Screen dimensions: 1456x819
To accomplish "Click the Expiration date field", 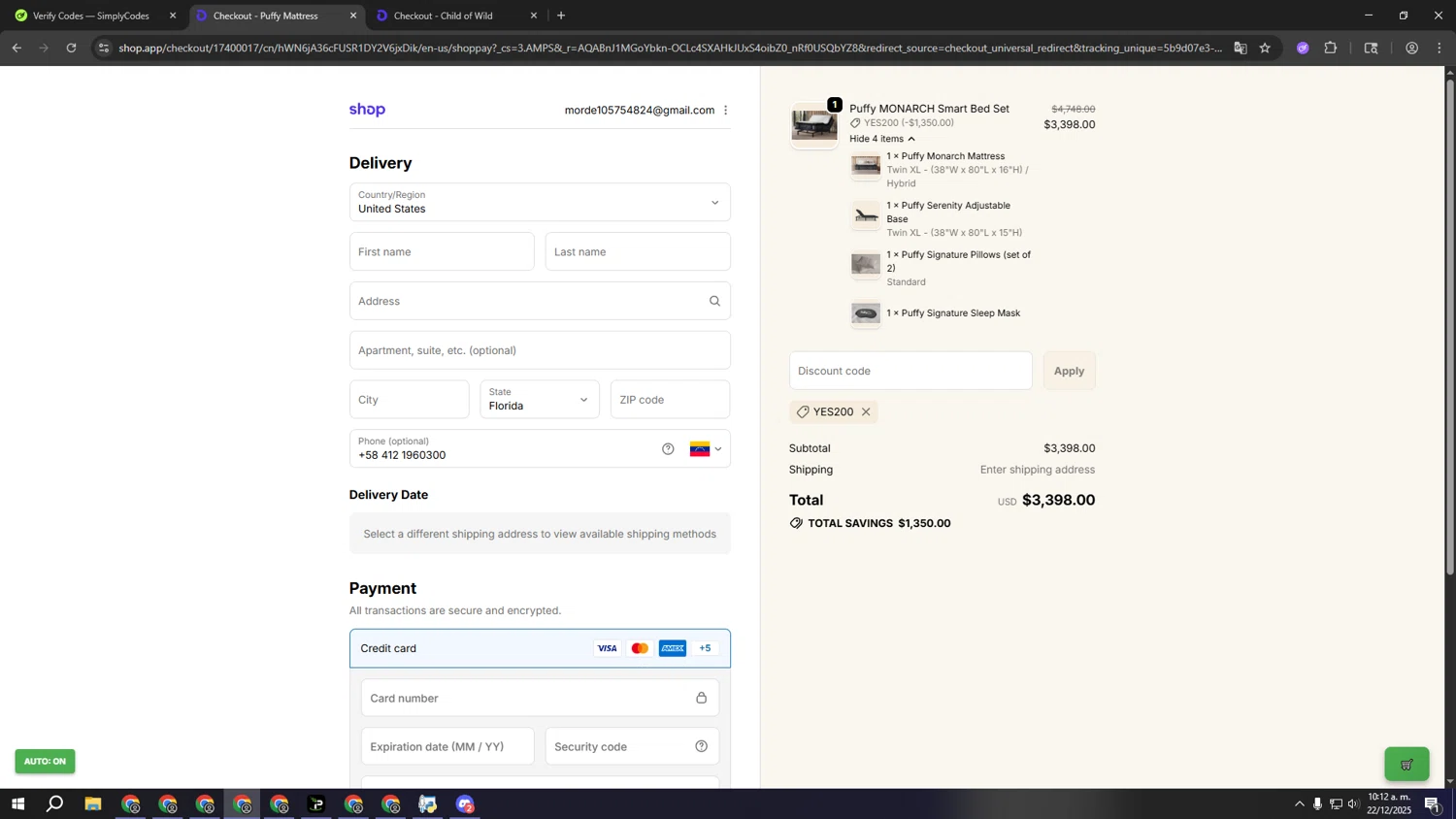I will pos(447,747).
